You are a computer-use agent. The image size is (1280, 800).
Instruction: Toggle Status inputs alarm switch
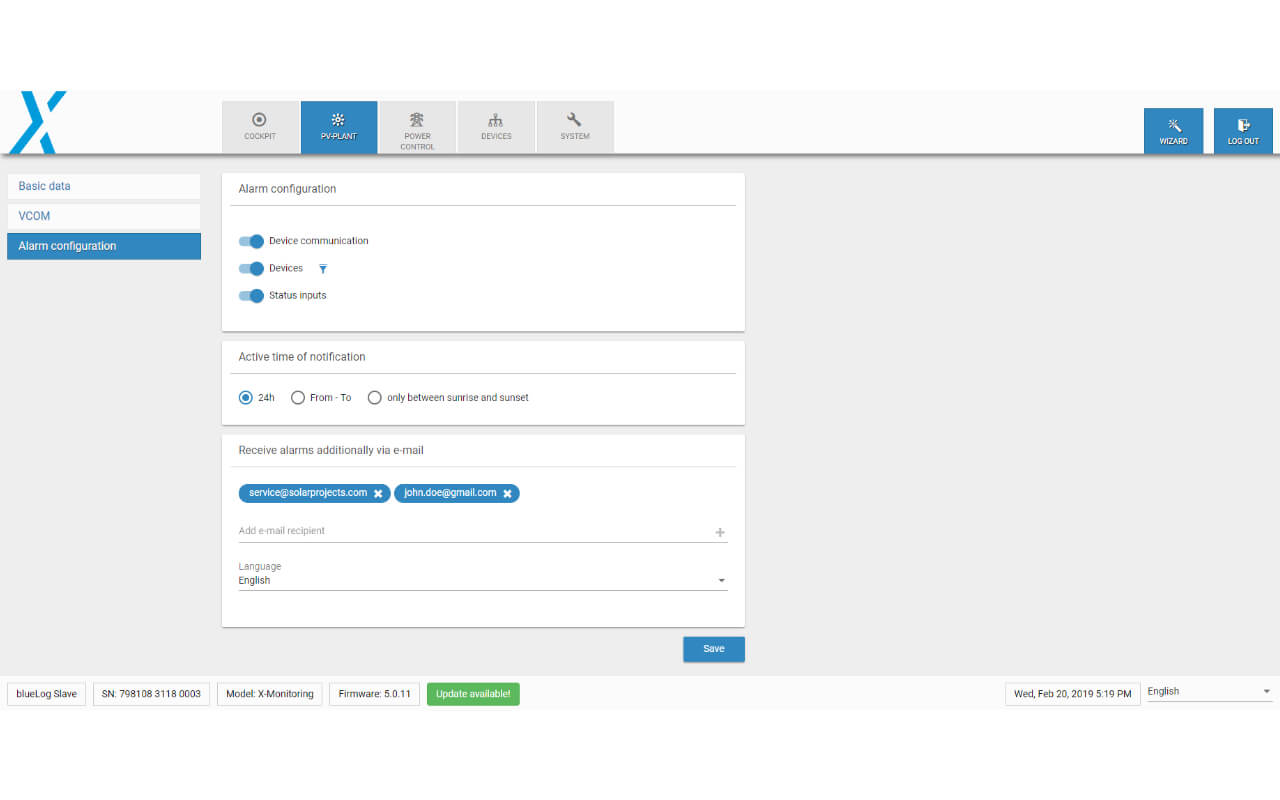(251, 296)
